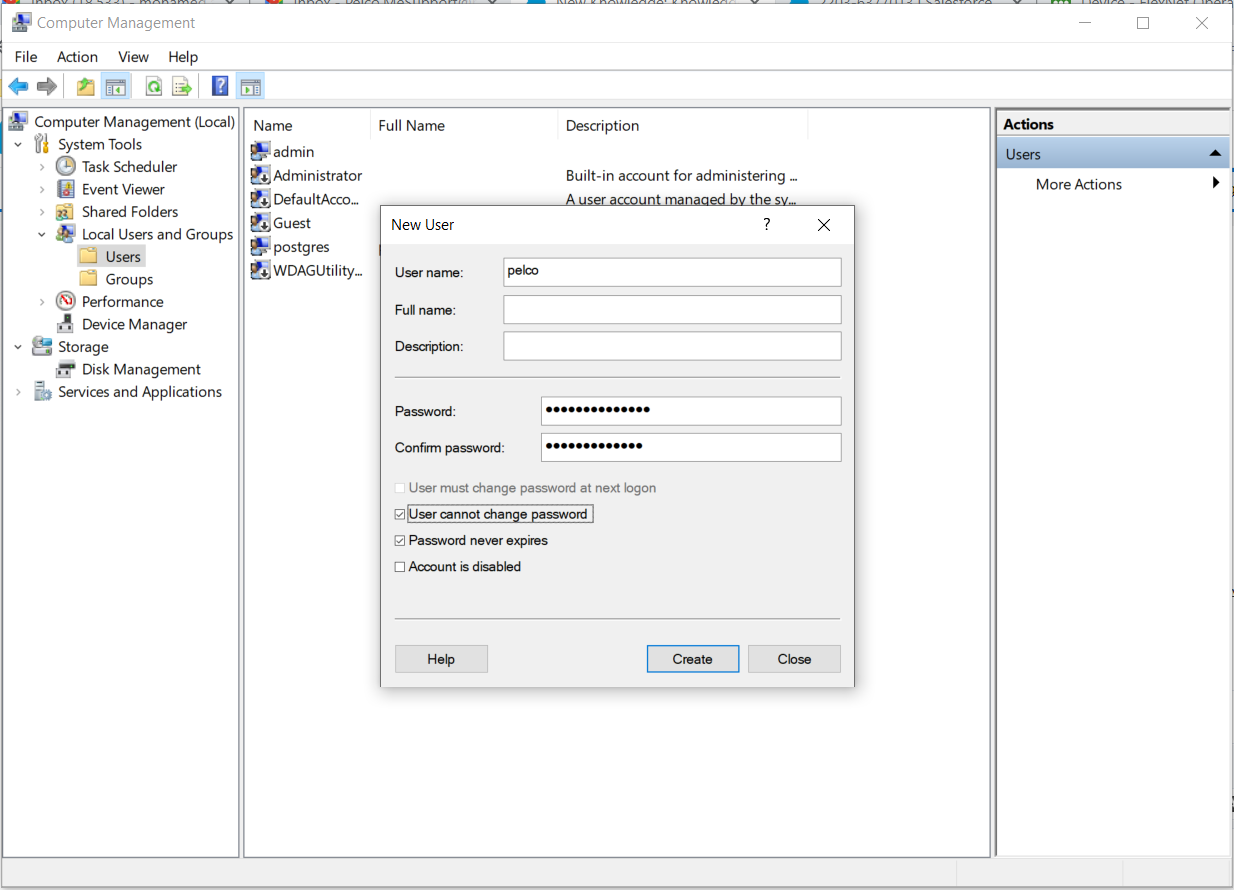Expand the Event Viewer node

click(42, 189)
